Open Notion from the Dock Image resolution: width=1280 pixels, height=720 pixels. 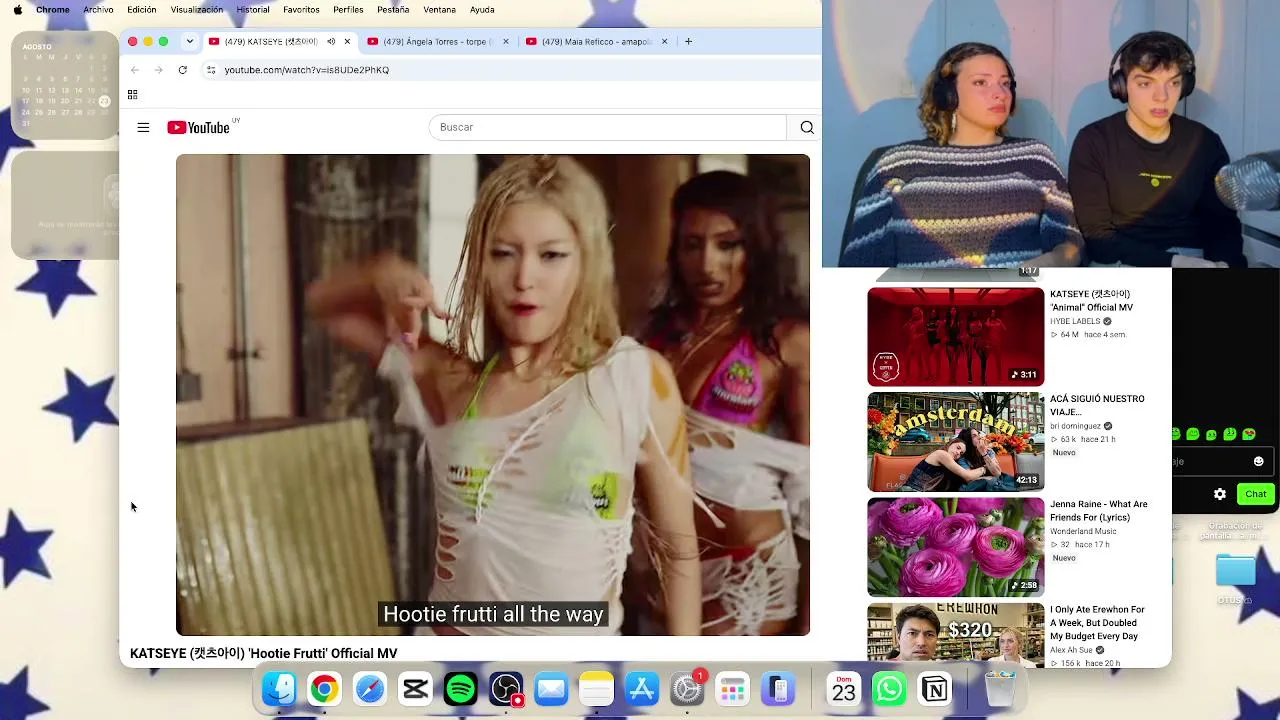pyautogui.click(x=935, y=689)
